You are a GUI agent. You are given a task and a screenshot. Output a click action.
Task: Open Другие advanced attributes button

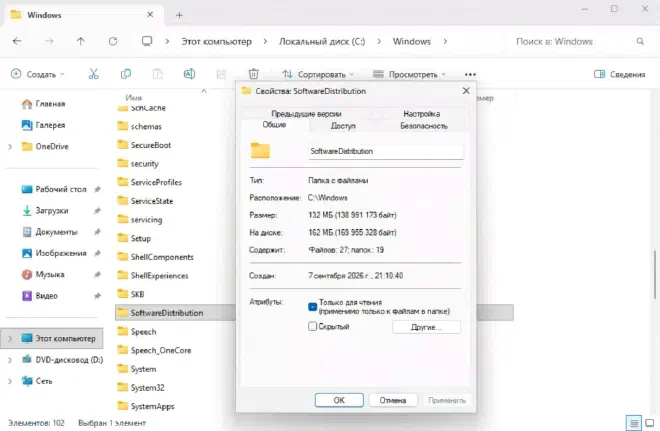click(x=426, y=327)
